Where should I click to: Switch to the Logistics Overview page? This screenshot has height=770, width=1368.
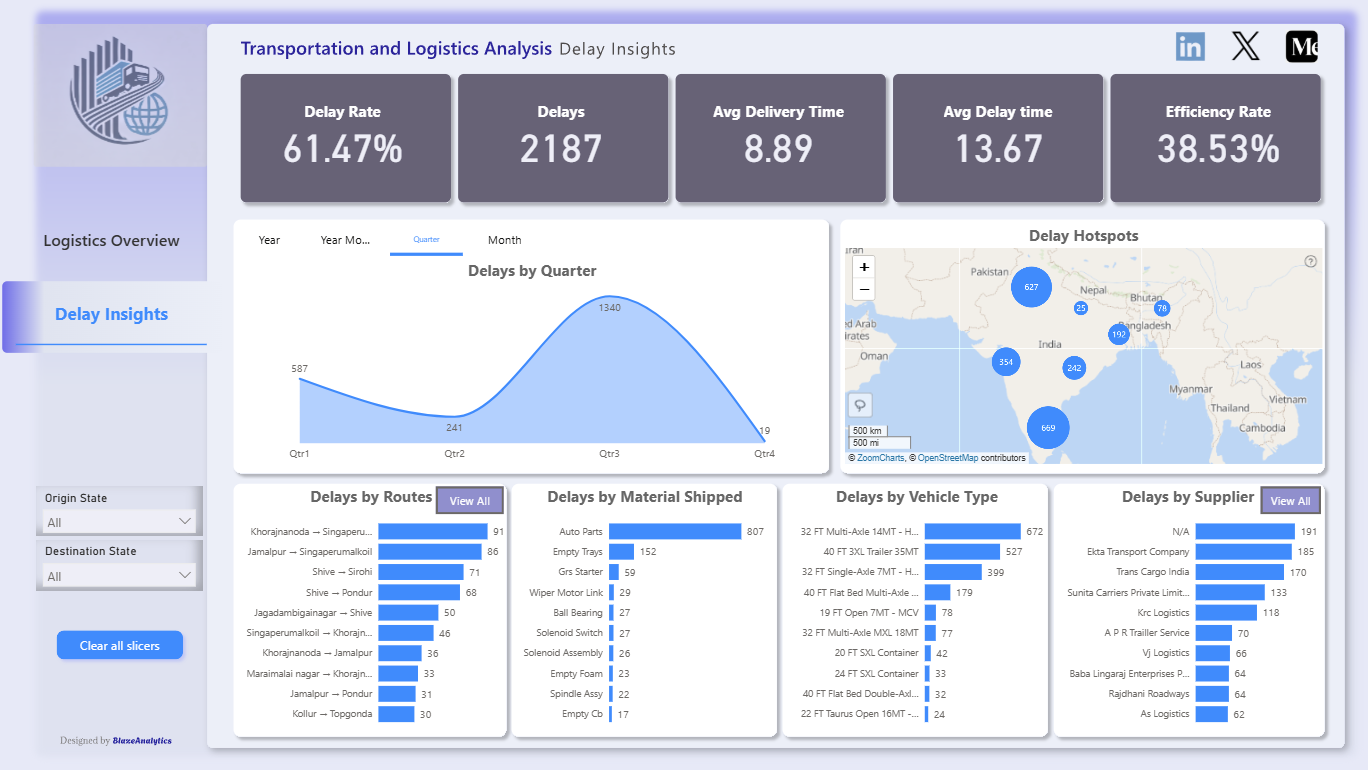coord(112,241)
